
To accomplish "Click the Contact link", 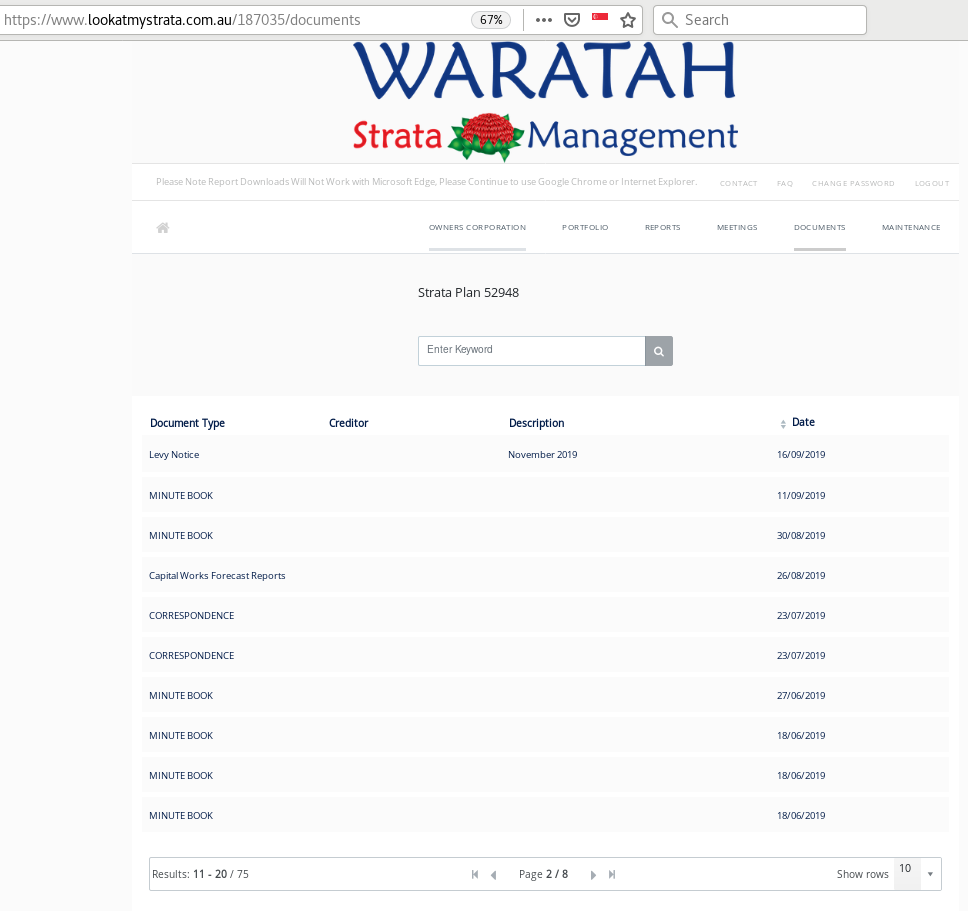I will click(x=738, y=183).
